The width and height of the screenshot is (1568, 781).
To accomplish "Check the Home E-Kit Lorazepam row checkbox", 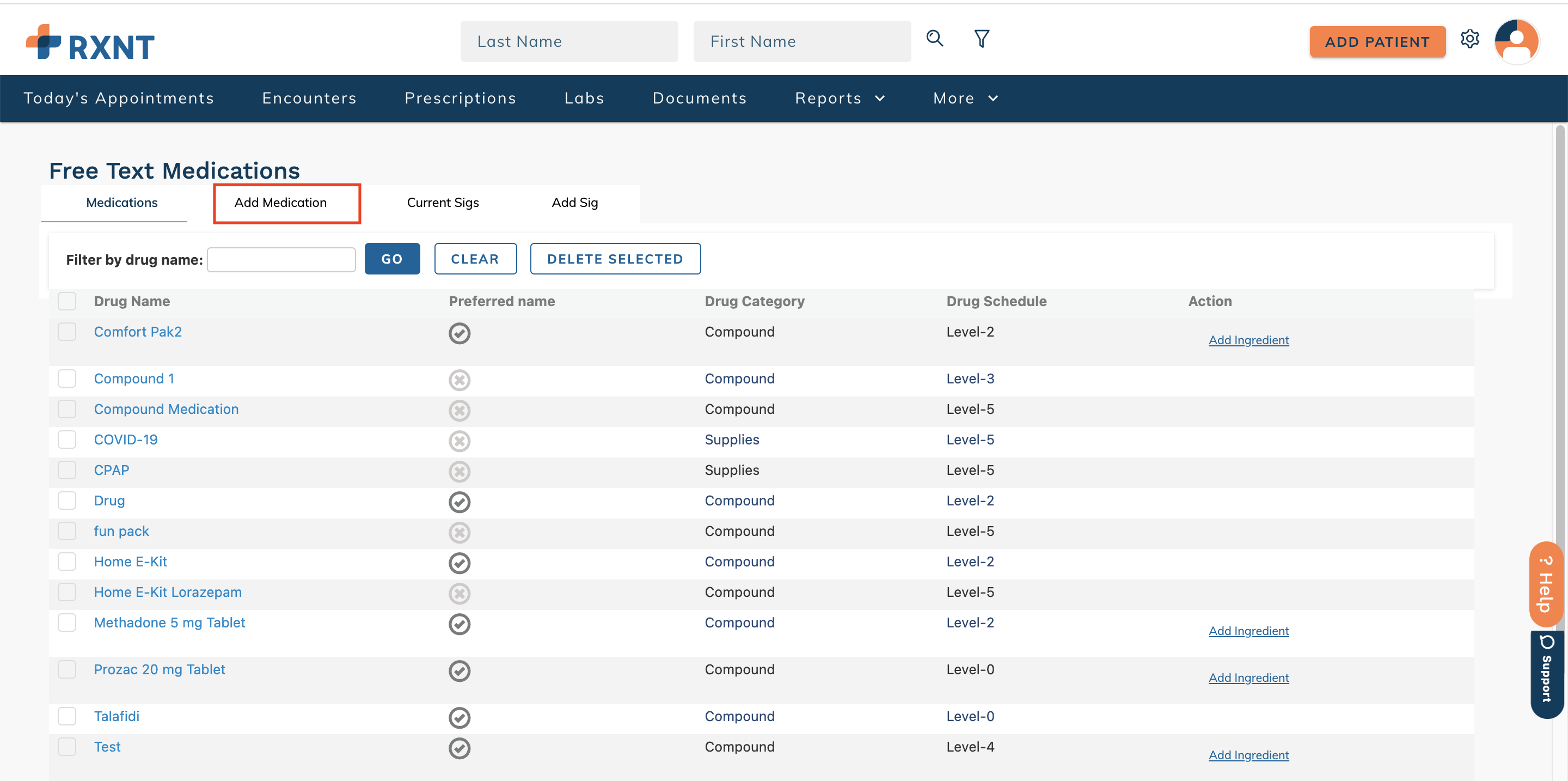I will 67,591.
